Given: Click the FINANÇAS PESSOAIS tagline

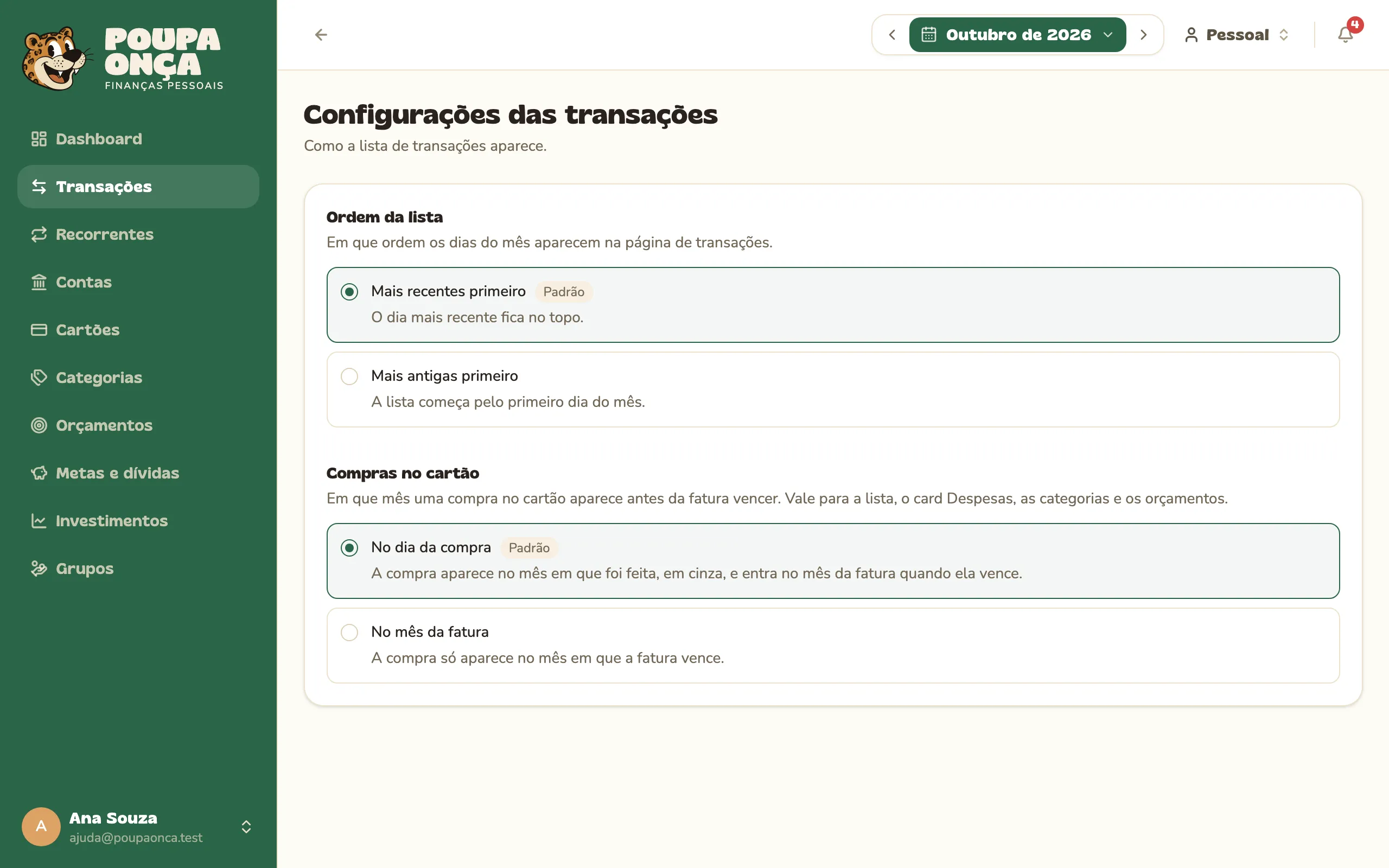Looking at the screenshot, I should (x=164, y=86).
